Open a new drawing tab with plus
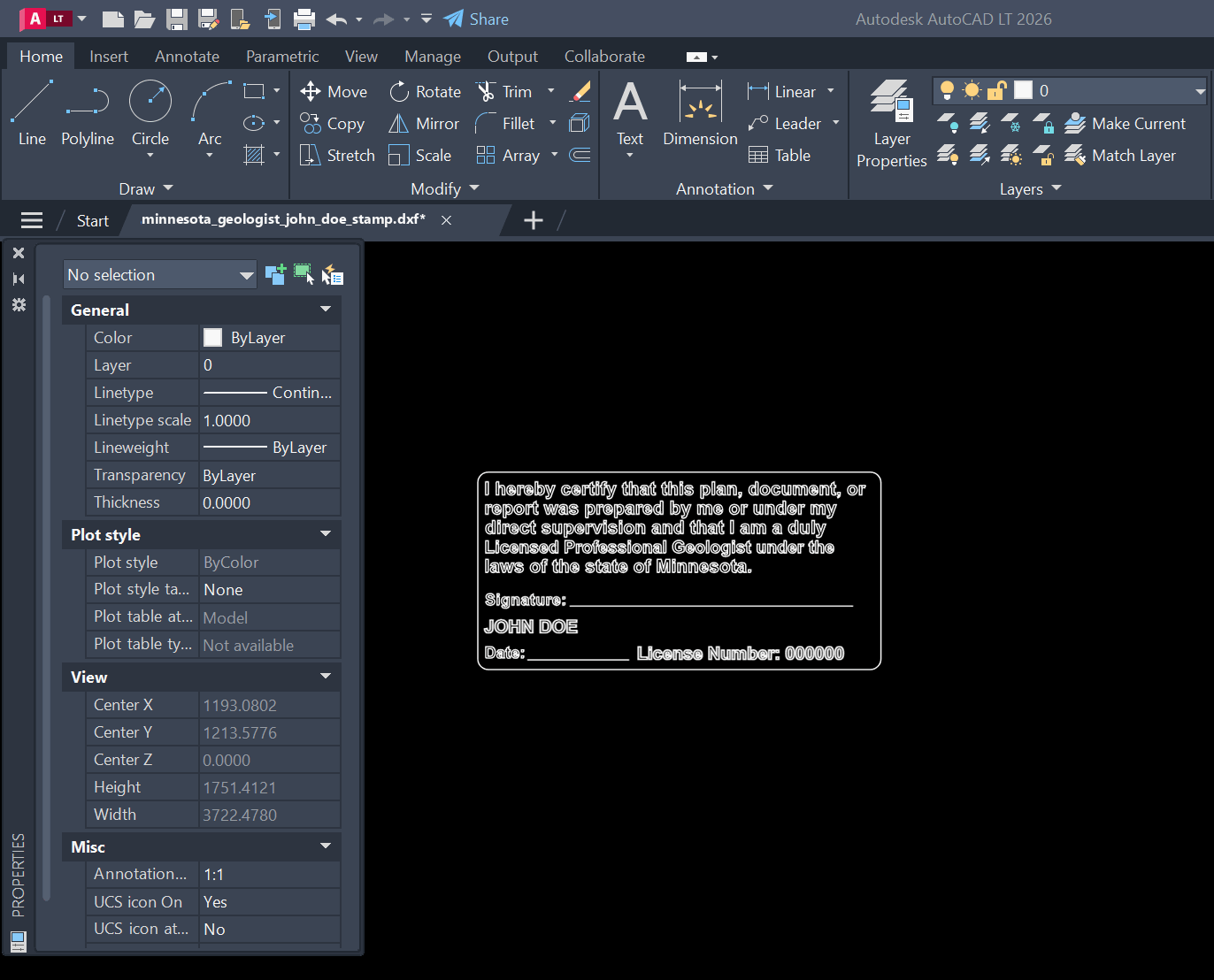1214x980 pixels. point(534,220)
